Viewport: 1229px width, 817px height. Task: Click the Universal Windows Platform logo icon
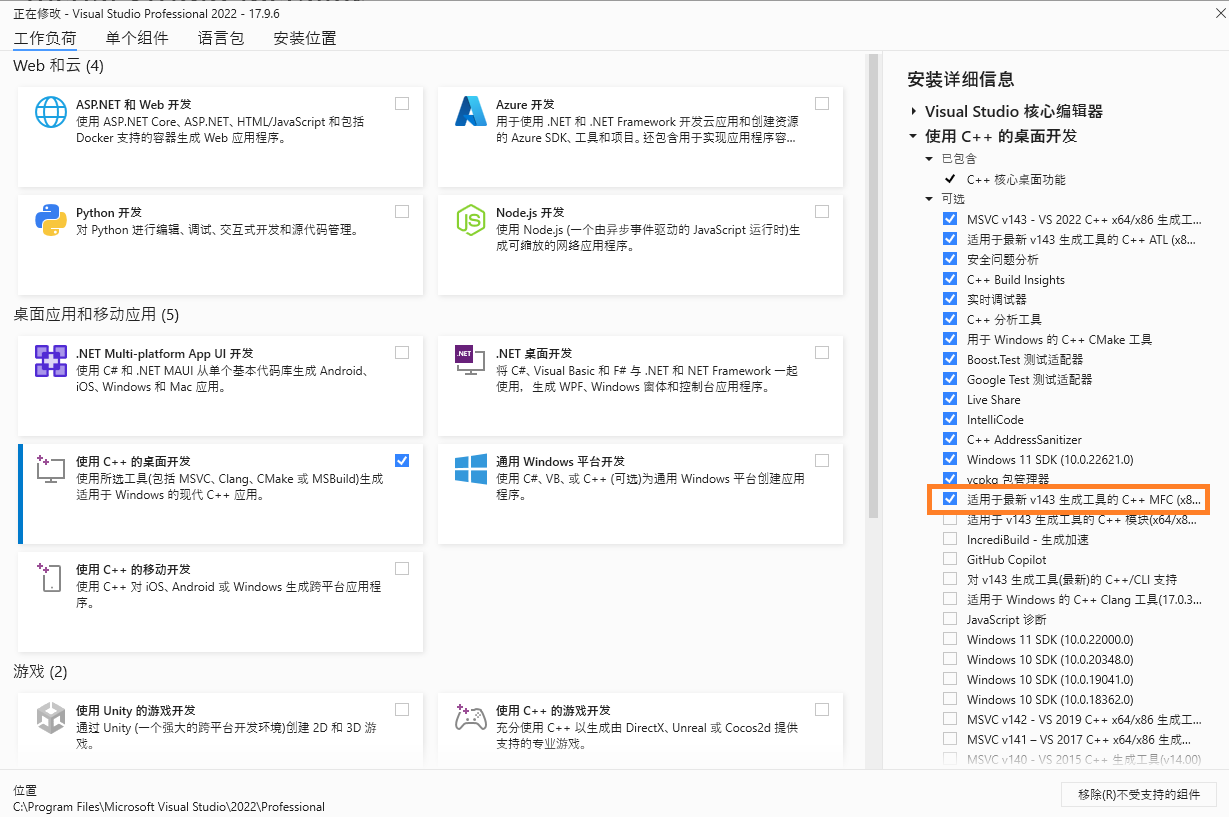click(470, 468)
